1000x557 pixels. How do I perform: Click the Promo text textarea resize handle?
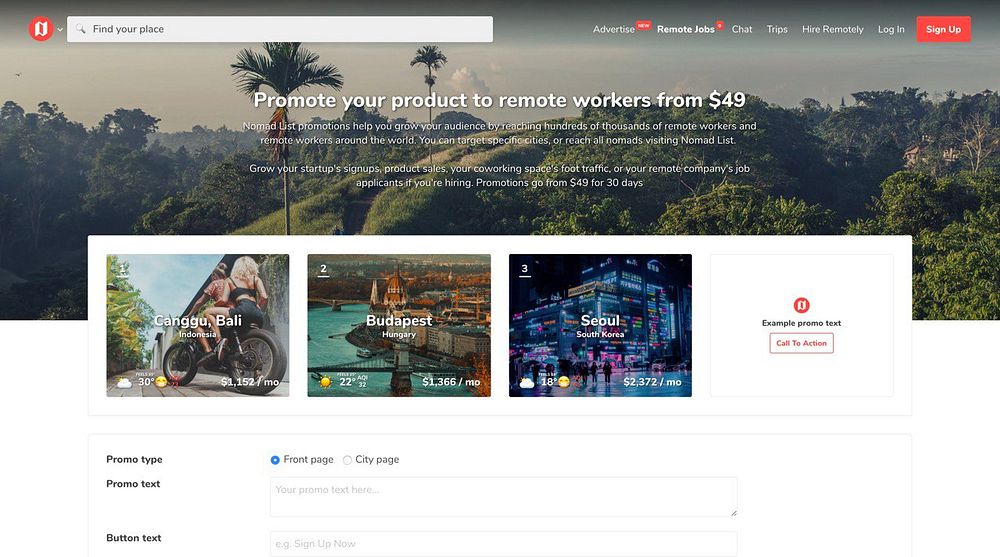pos(733,513)
